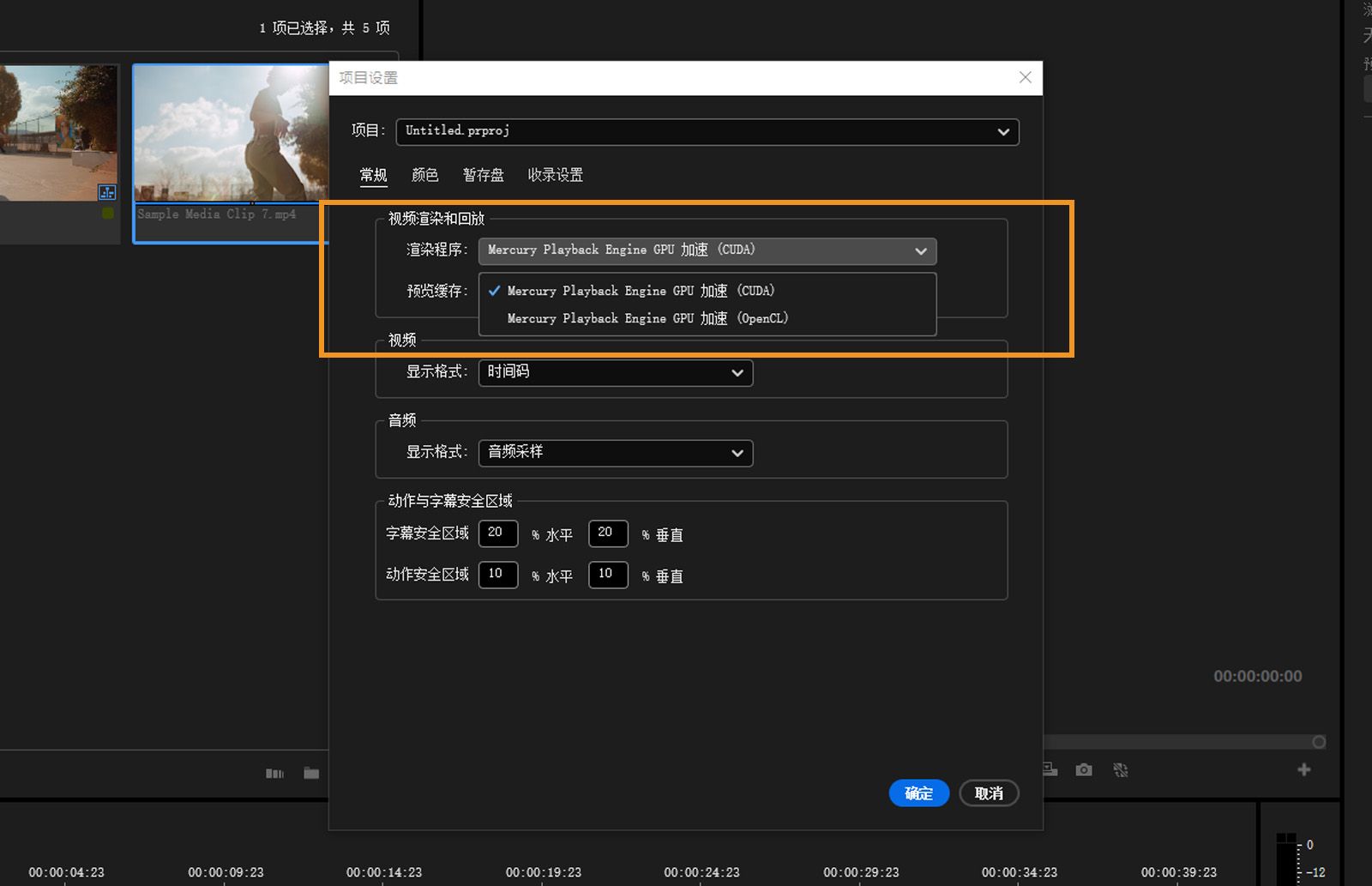
Task: Open the 项目 Untitled.prproj dropdown
Action: 707,131
